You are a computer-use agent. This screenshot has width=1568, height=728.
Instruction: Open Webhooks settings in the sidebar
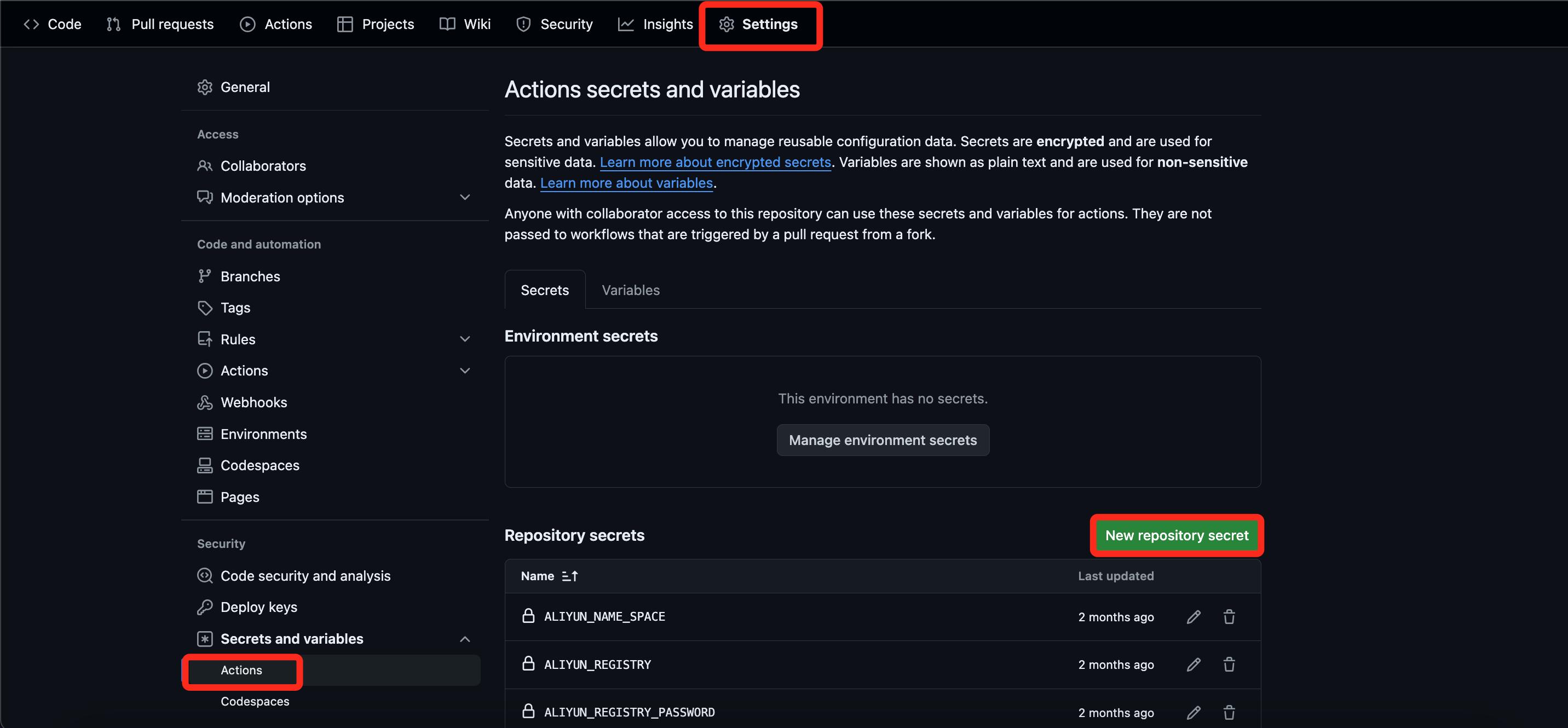pos(253,402)
